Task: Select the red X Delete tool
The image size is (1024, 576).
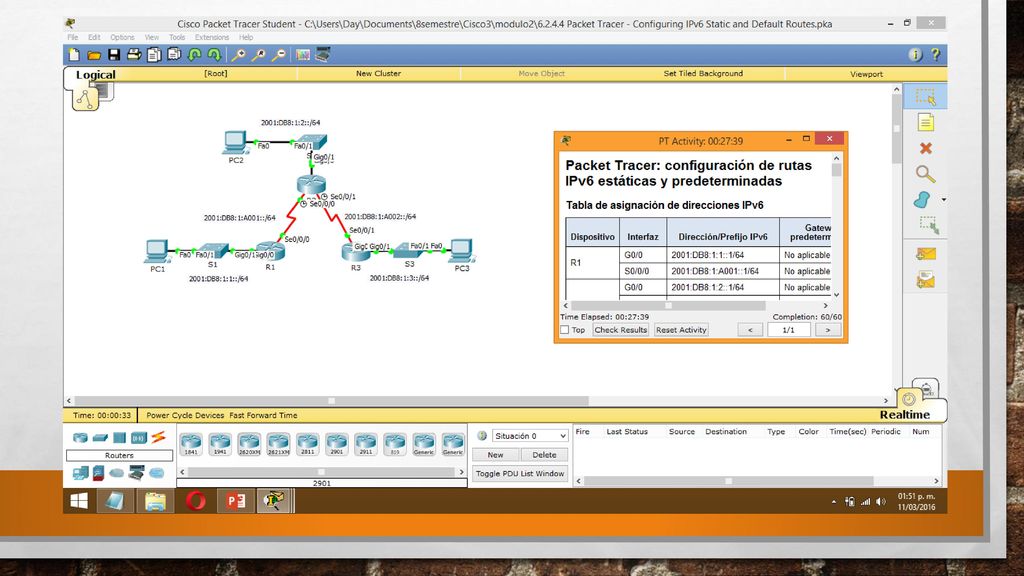Action: (x=925, y=148)
